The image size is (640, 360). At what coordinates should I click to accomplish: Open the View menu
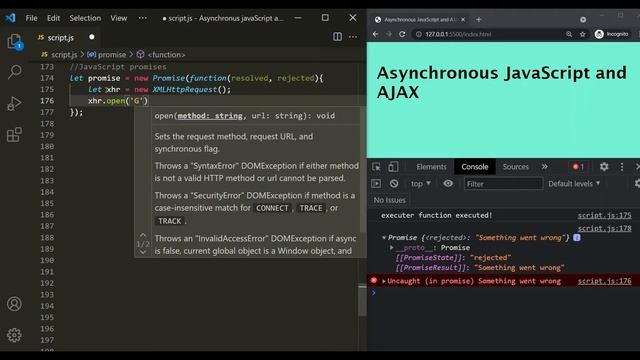click(118, 18)
